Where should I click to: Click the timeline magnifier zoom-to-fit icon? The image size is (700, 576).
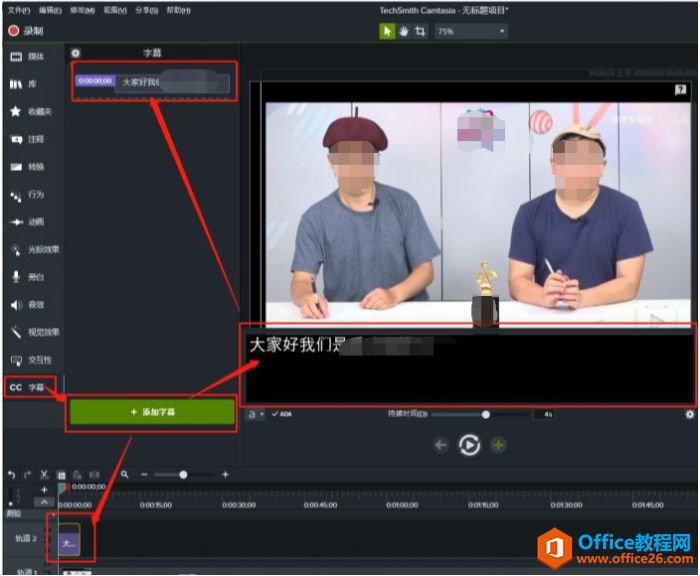point(125,474)
